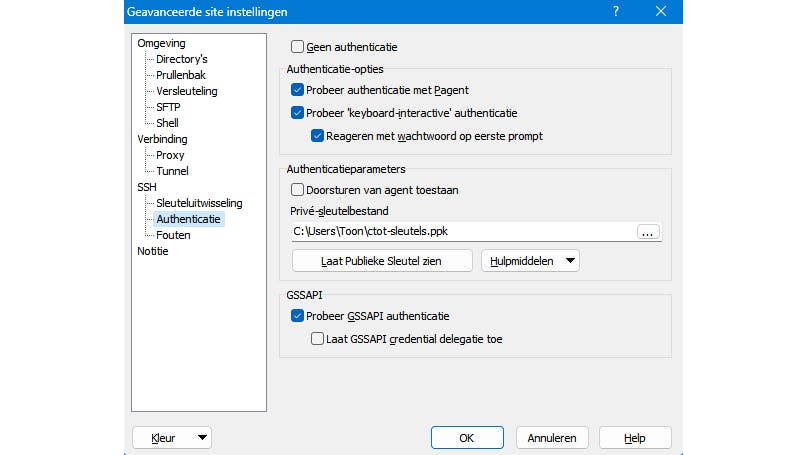Check 'Laat GSSAPI credential delegatie toe'
The width and height of the screenshot is (808, 455).
[317, 339]
